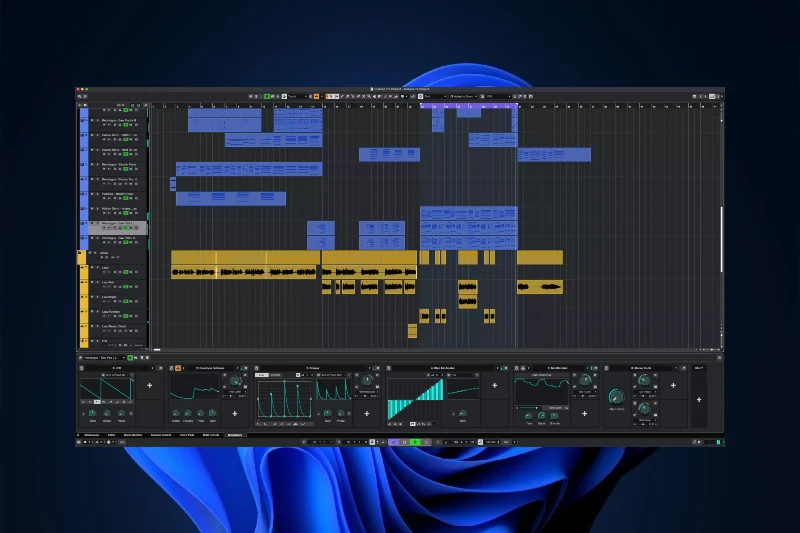Open the MIDI Remote tab
The image size is (800, 533).
211,435
